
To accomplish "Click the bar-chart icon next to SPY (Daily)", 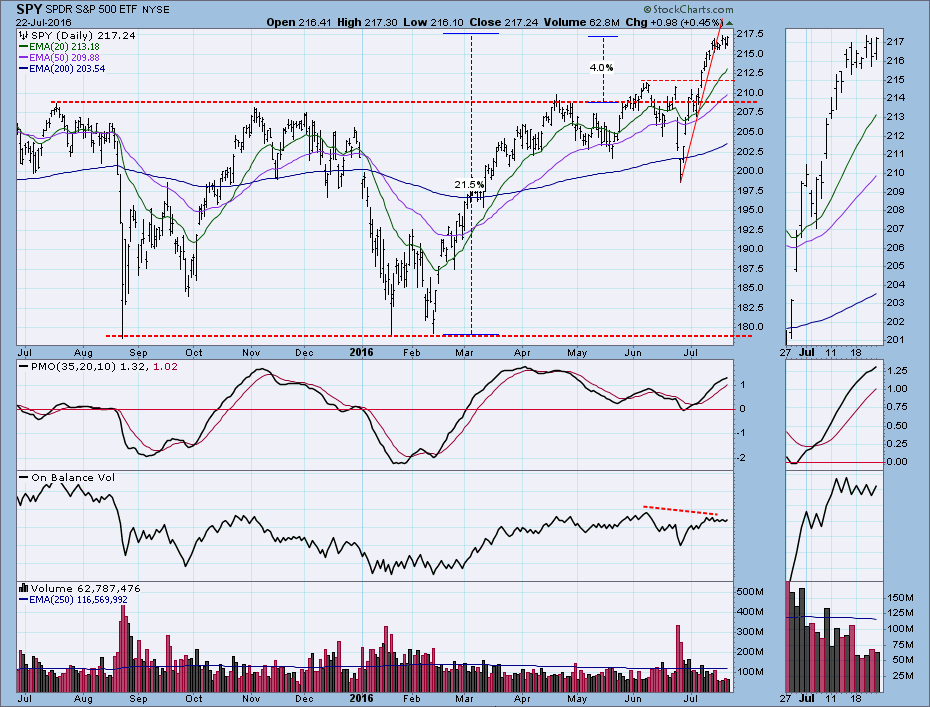I will pyautogui.click(x=24, y=36).
